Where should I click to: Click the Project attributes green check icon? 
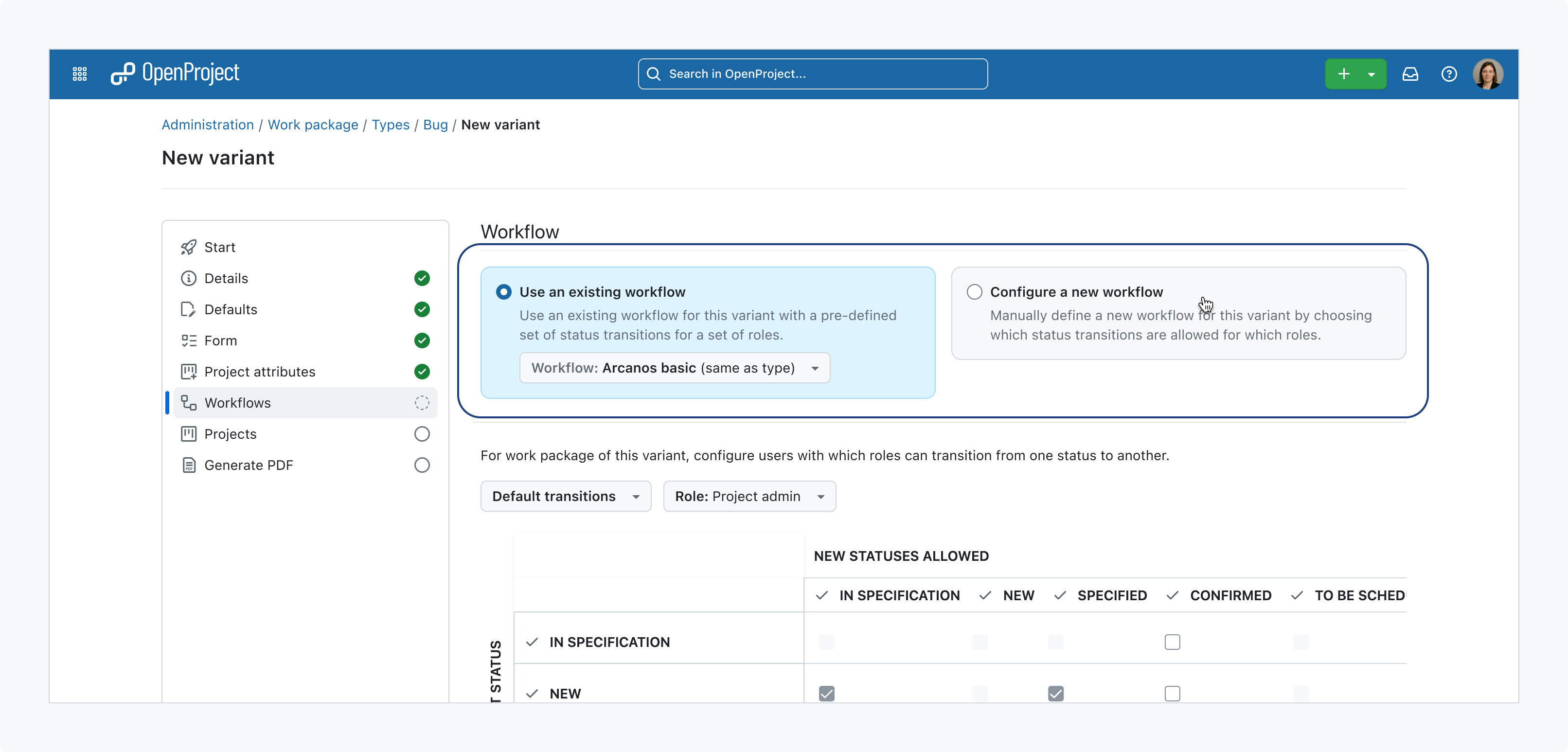[x=422, y=372]
